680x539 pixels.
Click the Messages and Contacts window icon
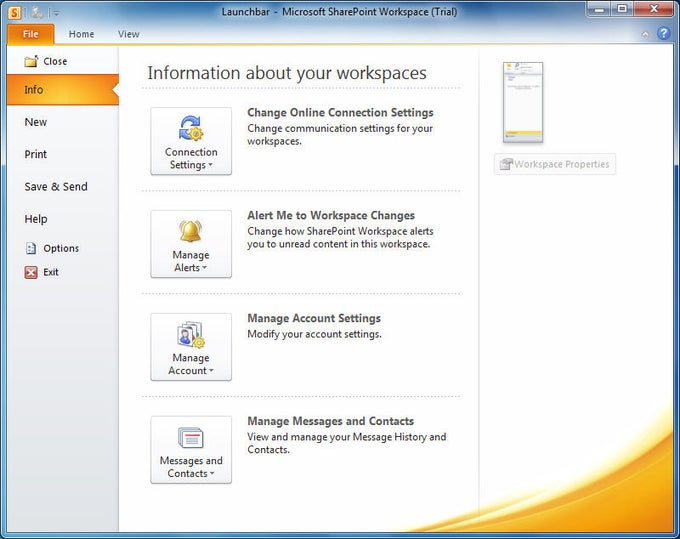pos(191,437)
